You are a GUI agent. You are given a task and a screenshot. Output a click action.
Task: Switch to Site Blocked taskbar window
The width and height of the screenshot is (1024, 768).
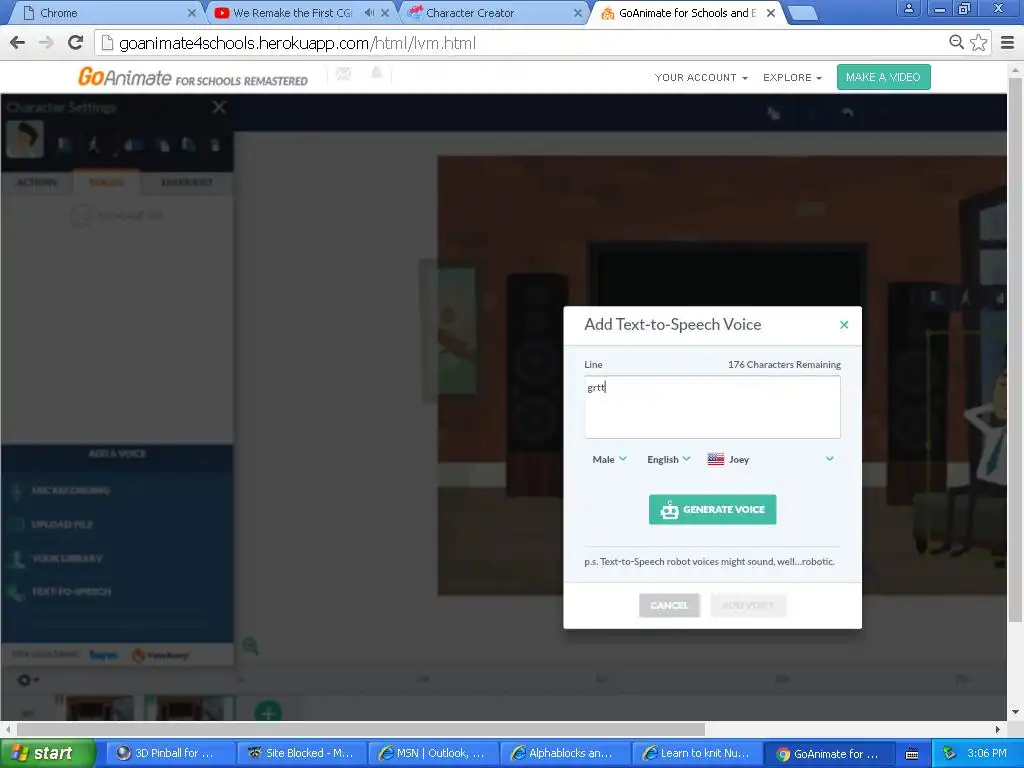pos(301,753)
